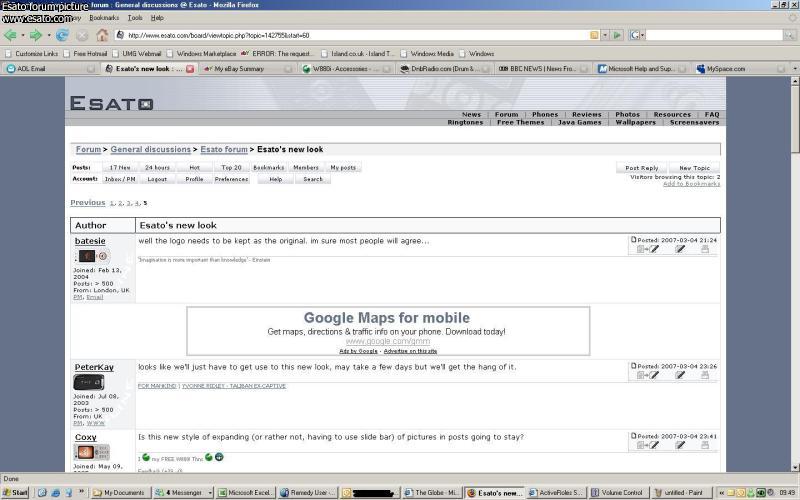
Task: Switch to the My eBay Summary tab
Action: [246, 68]
